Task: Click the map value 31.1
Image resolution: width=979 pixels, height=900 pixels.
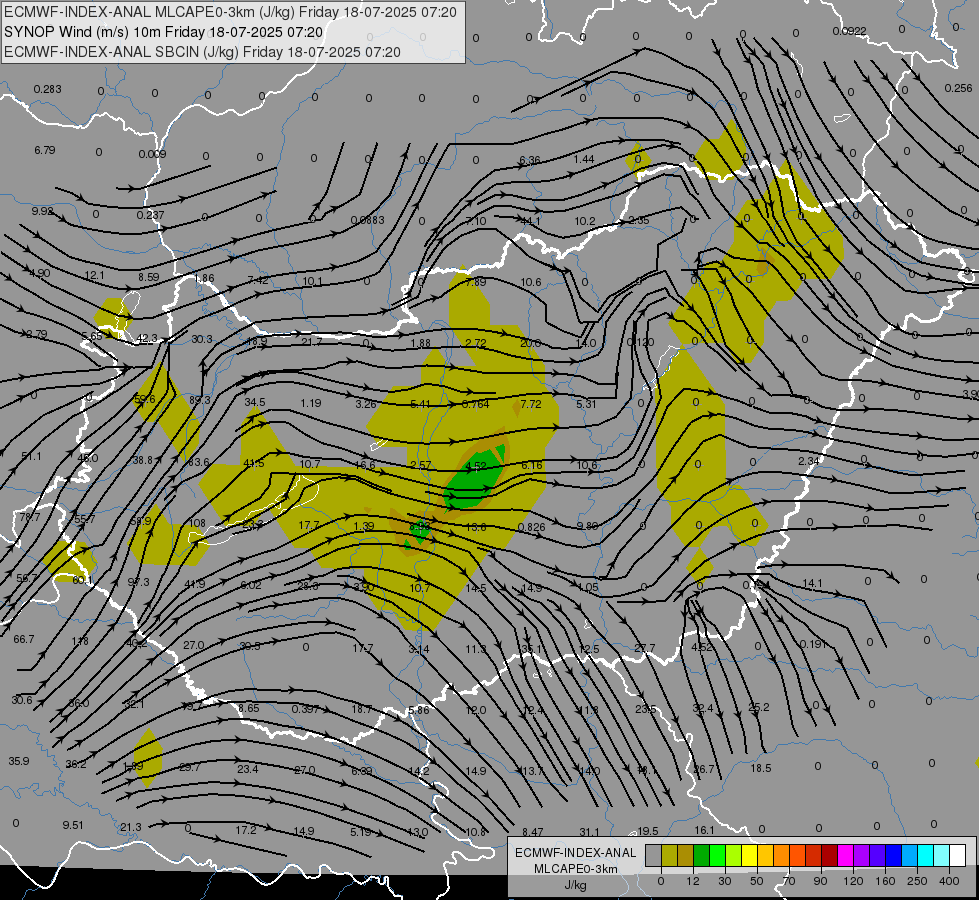Action: coord(589,832)
